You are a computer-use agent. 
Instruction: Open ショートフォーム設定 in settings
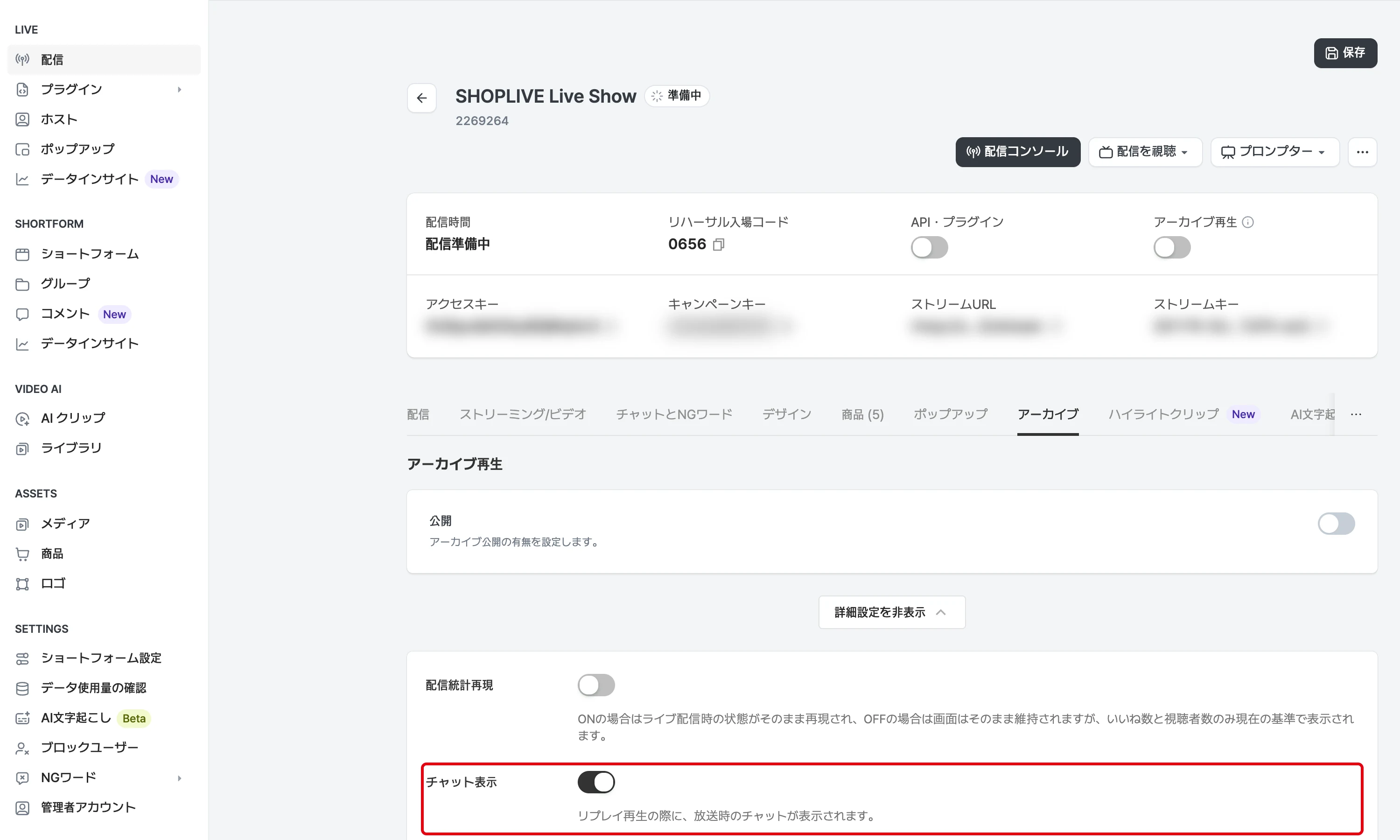coord(104,658)
